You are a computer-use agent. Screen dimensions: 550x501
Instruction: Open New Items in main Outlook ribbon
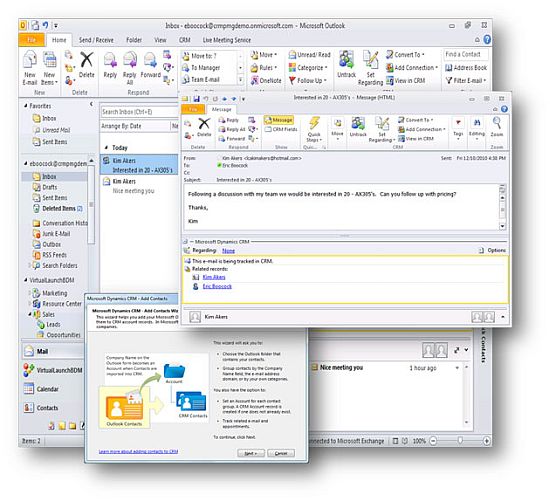click(49, 68)
